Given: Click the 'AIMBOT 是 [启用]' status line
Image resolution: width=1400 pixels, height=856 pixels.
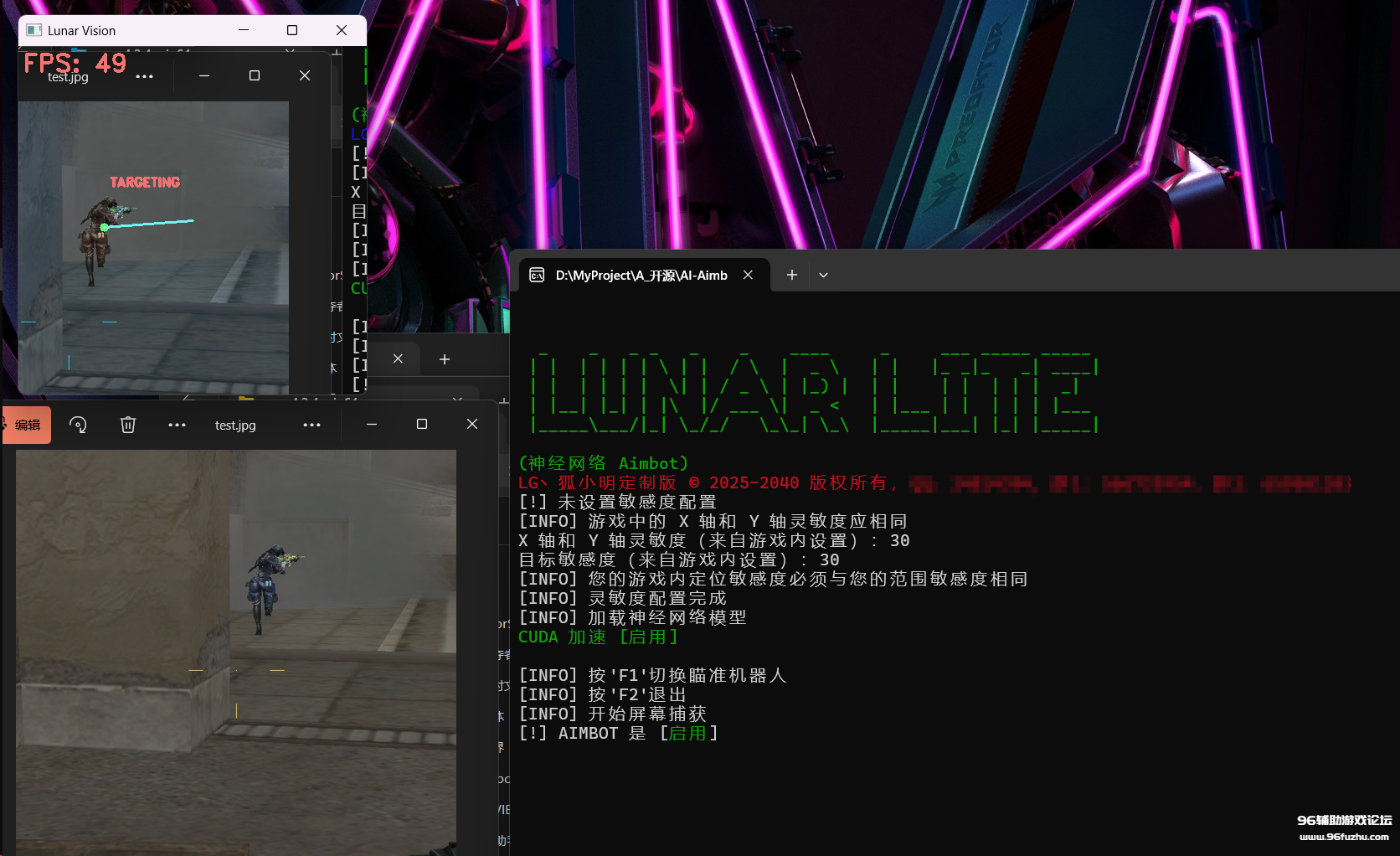Looking at the screenshot, I should pyautogui.click(x=619, y=733).
